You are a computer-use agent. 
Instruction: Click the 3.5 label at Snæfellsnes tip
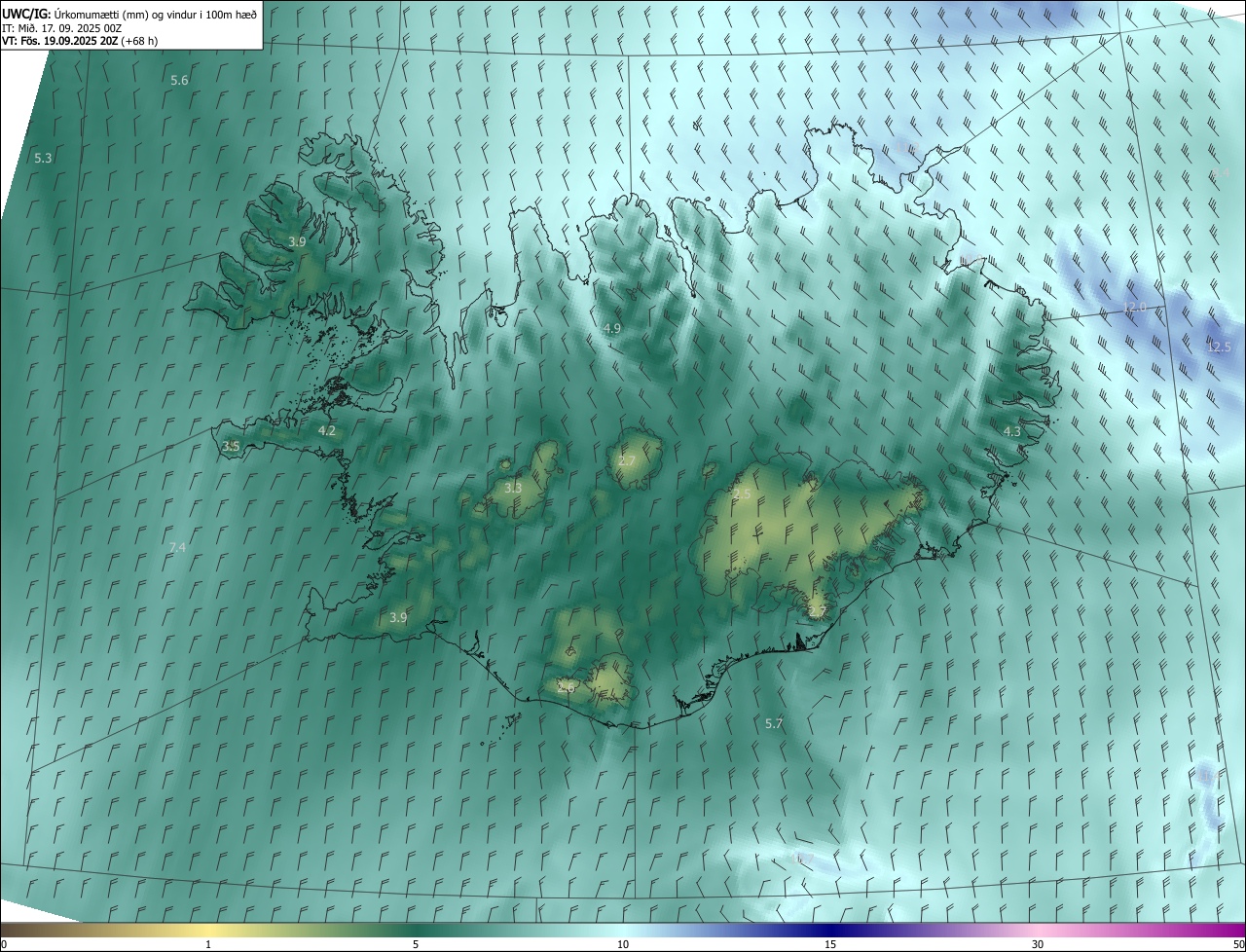pyautogui.click(x=231, y=446)
